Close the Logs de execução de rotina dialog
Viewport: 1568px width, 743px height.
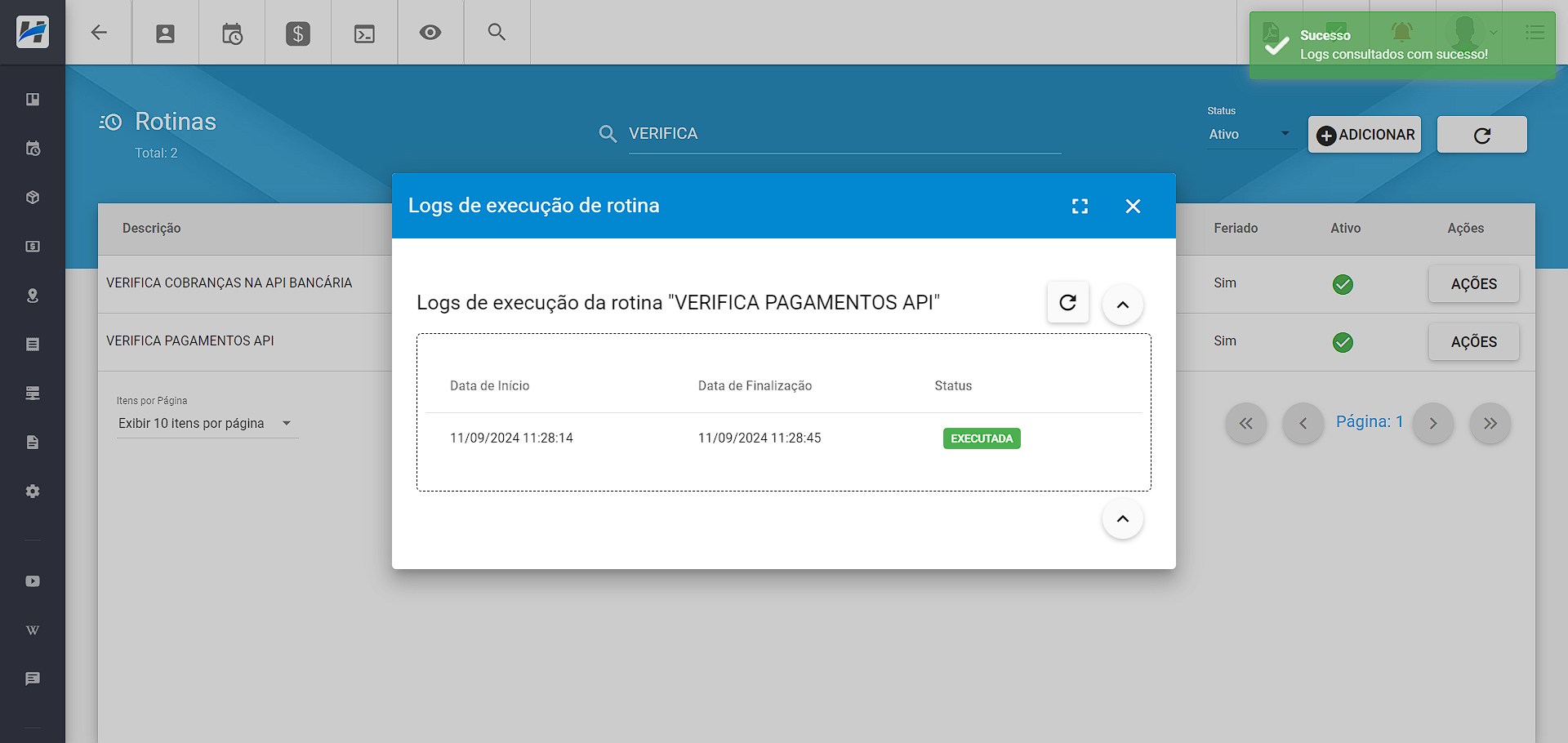click(x=1133, y=206)
